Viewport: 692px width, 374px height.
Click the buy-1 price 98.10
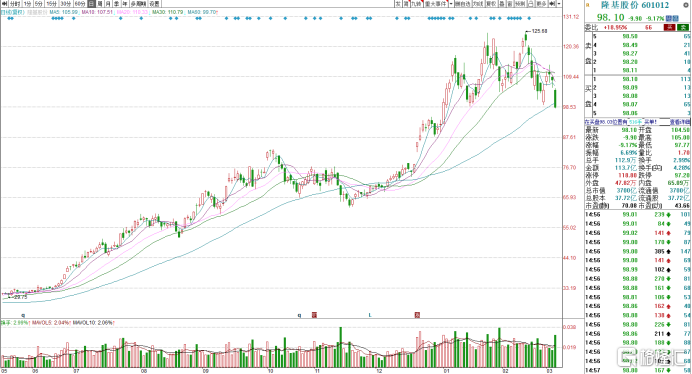point(630,79)
